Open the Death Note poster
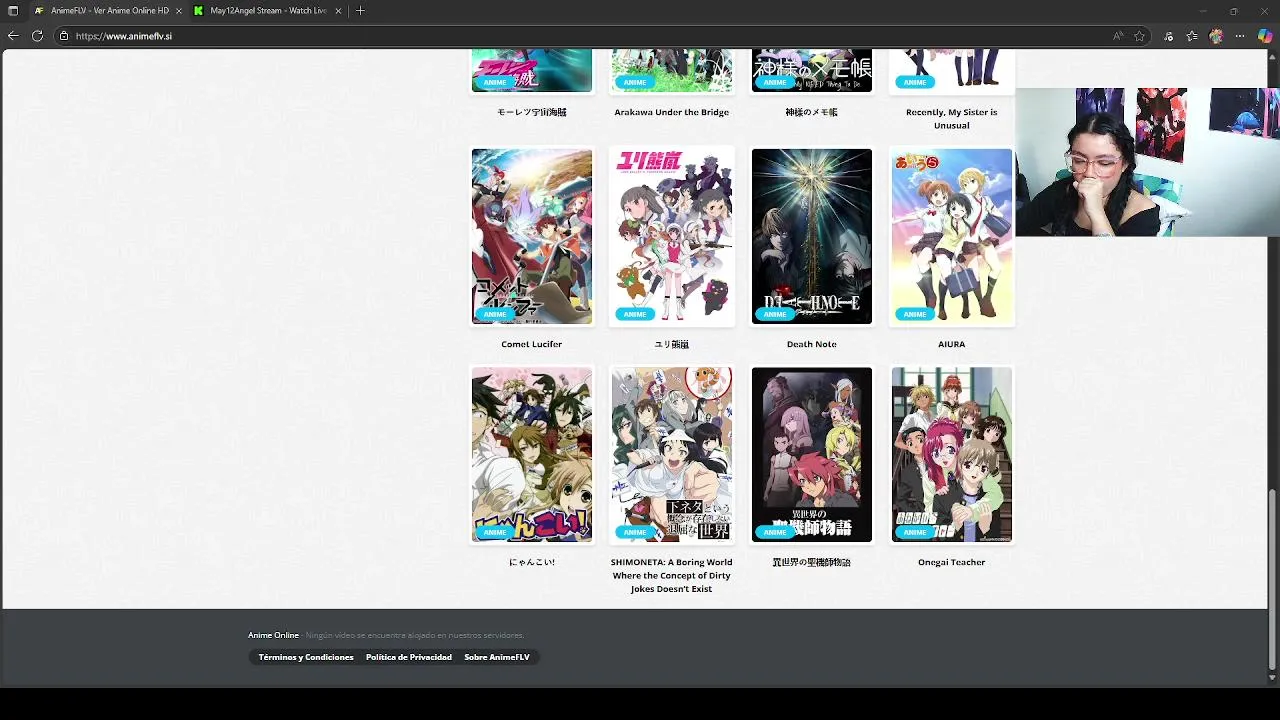Image resolution: width=1280 pixels, height=720 pixels. [812, 237]
